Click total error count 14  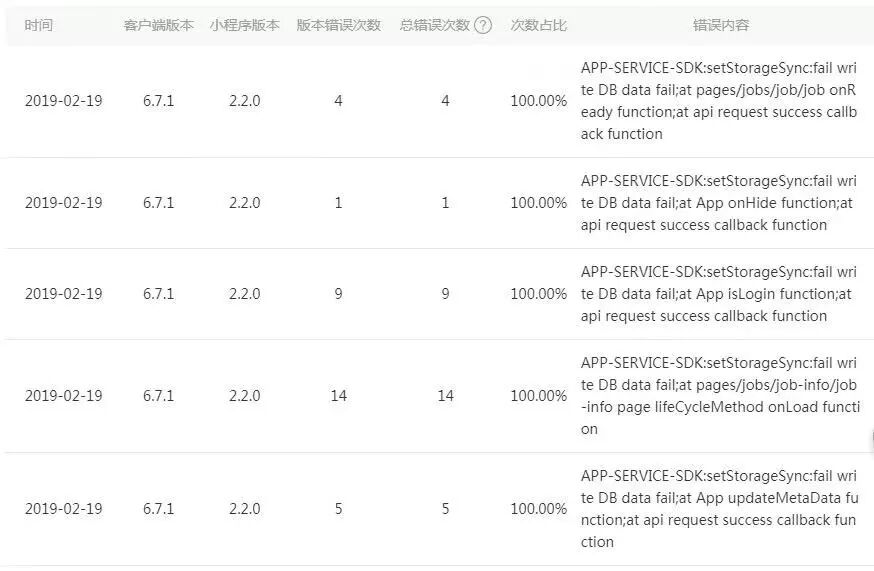[445, 396]
